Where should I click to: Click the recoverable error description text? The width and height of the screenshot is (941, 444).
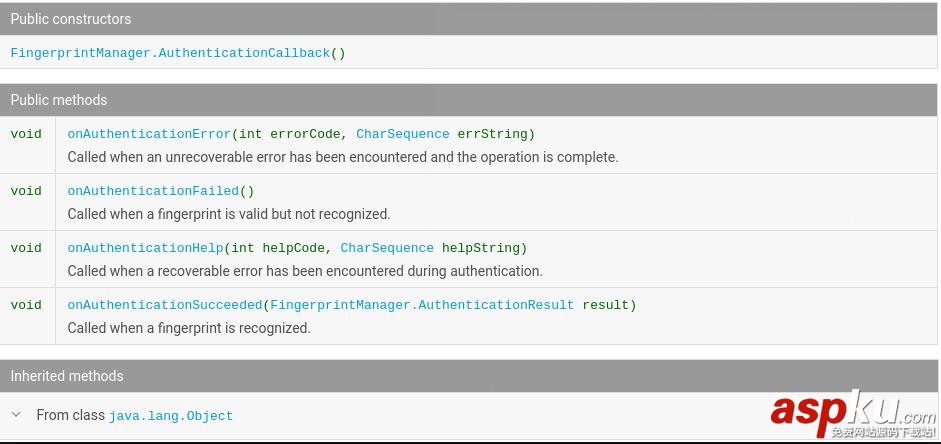304,271
